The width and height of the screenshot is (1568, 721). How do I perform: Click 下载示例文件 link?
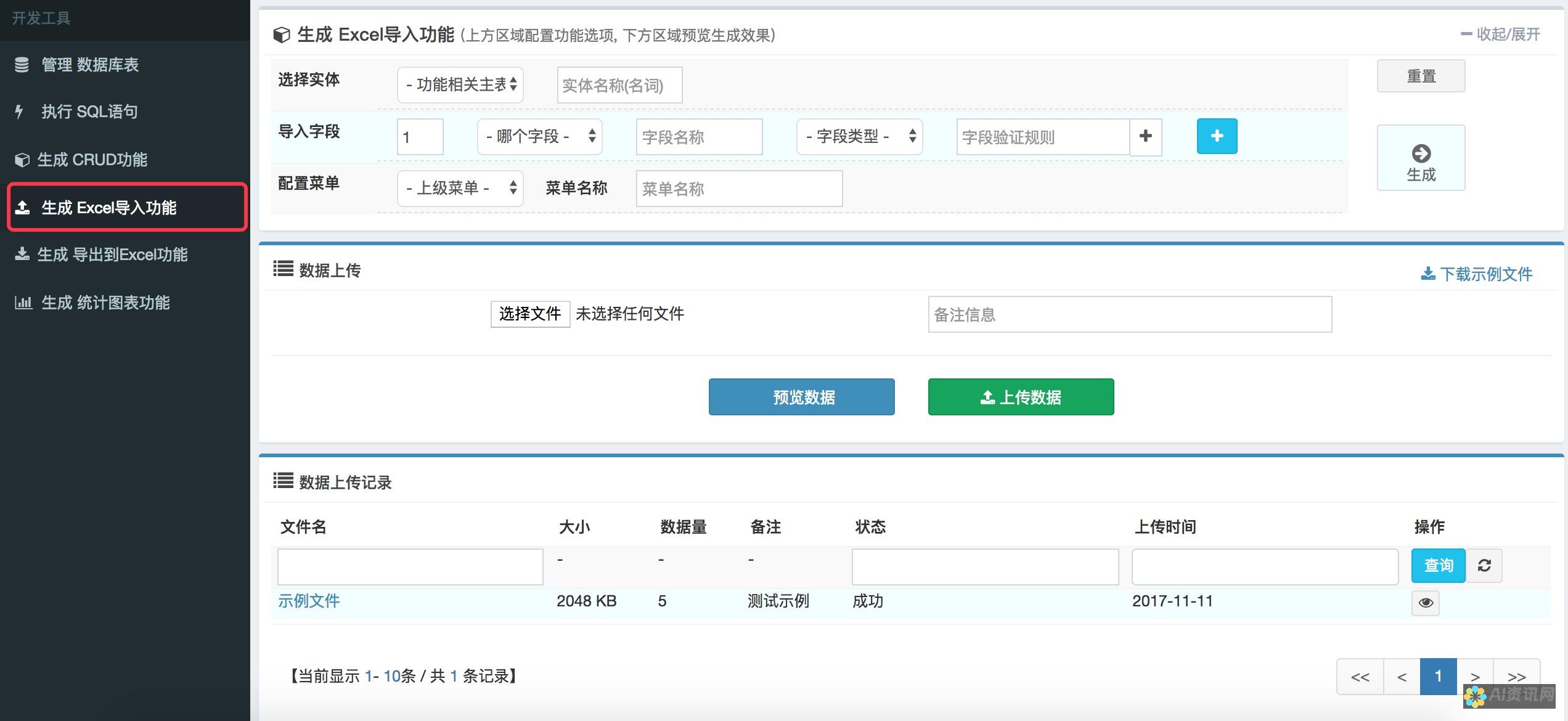click(x=1477, y=274)
